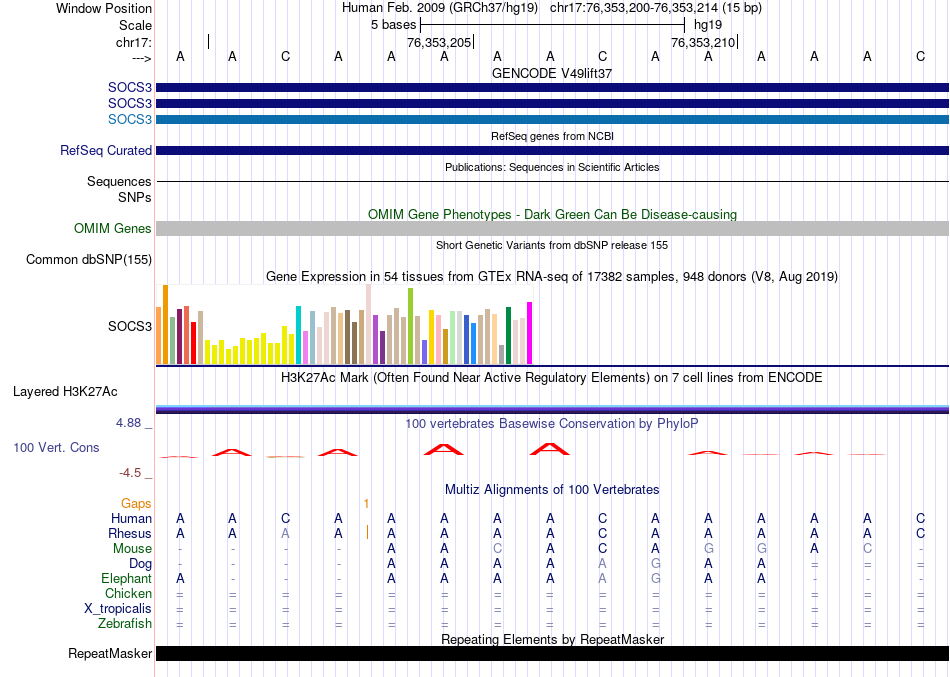Viewport: 950px width, 677px height.
Task: Click the tall yellow-green GTEx bar
Action: (x=410, y=326)
